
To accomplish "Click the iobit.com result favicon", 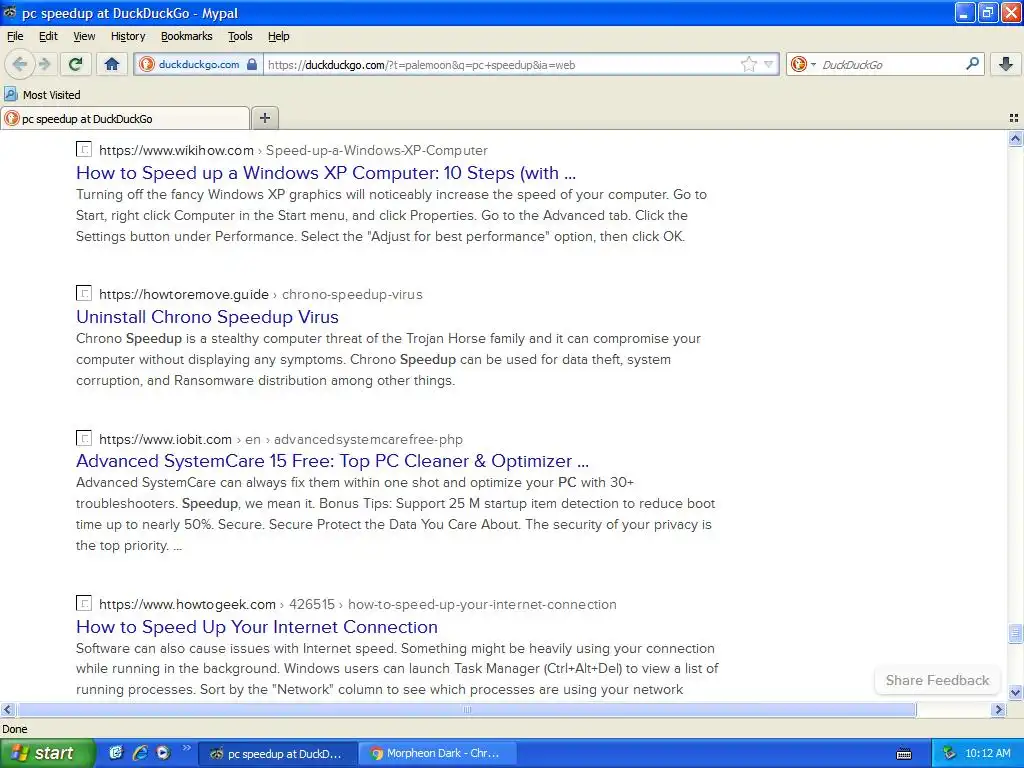I will pos(84,438).
